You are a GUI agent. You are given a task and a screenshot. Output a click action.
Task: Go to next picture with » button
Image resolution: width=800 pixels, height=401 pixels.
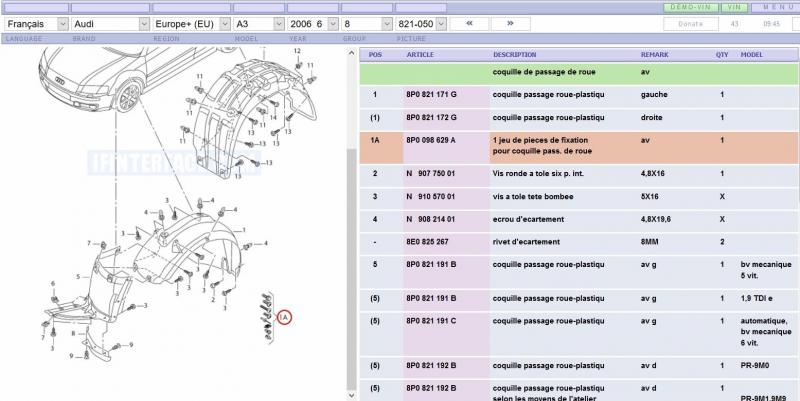510,24
